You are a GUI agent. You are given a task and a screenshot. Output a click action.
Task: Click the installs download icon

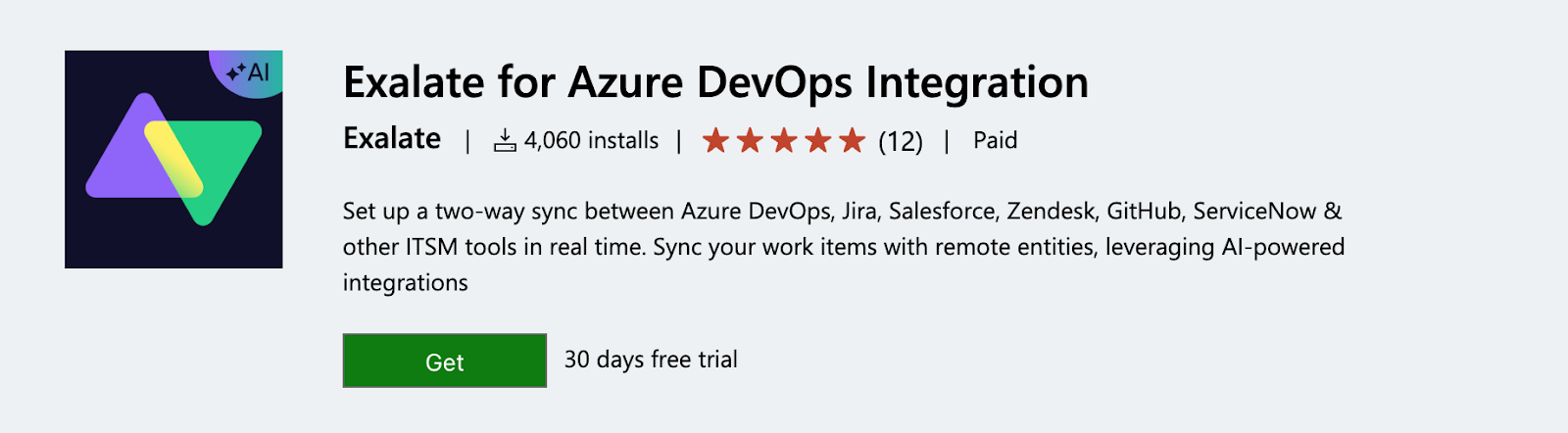(505, 141)
